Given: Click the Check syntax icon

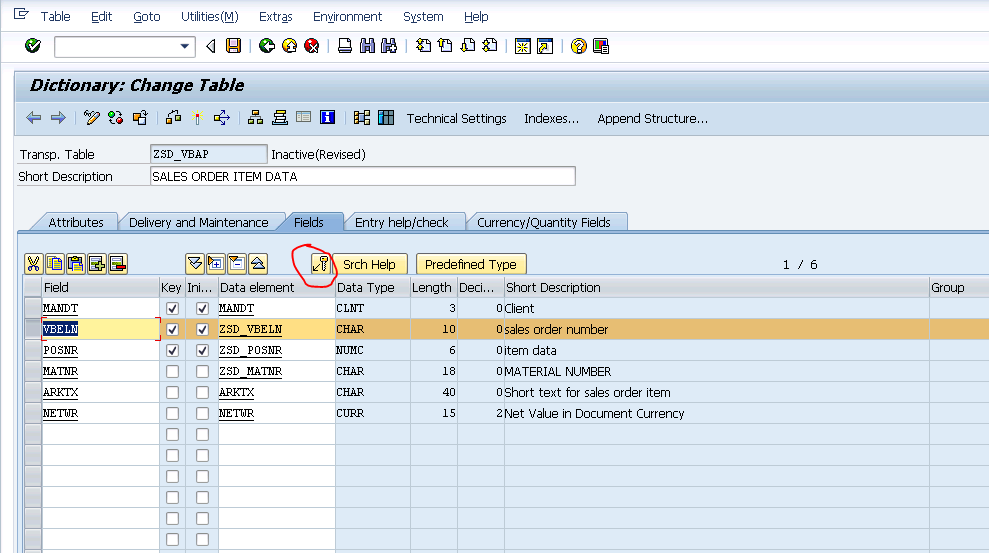Looking at the screenshot, I should pos(173,118).
